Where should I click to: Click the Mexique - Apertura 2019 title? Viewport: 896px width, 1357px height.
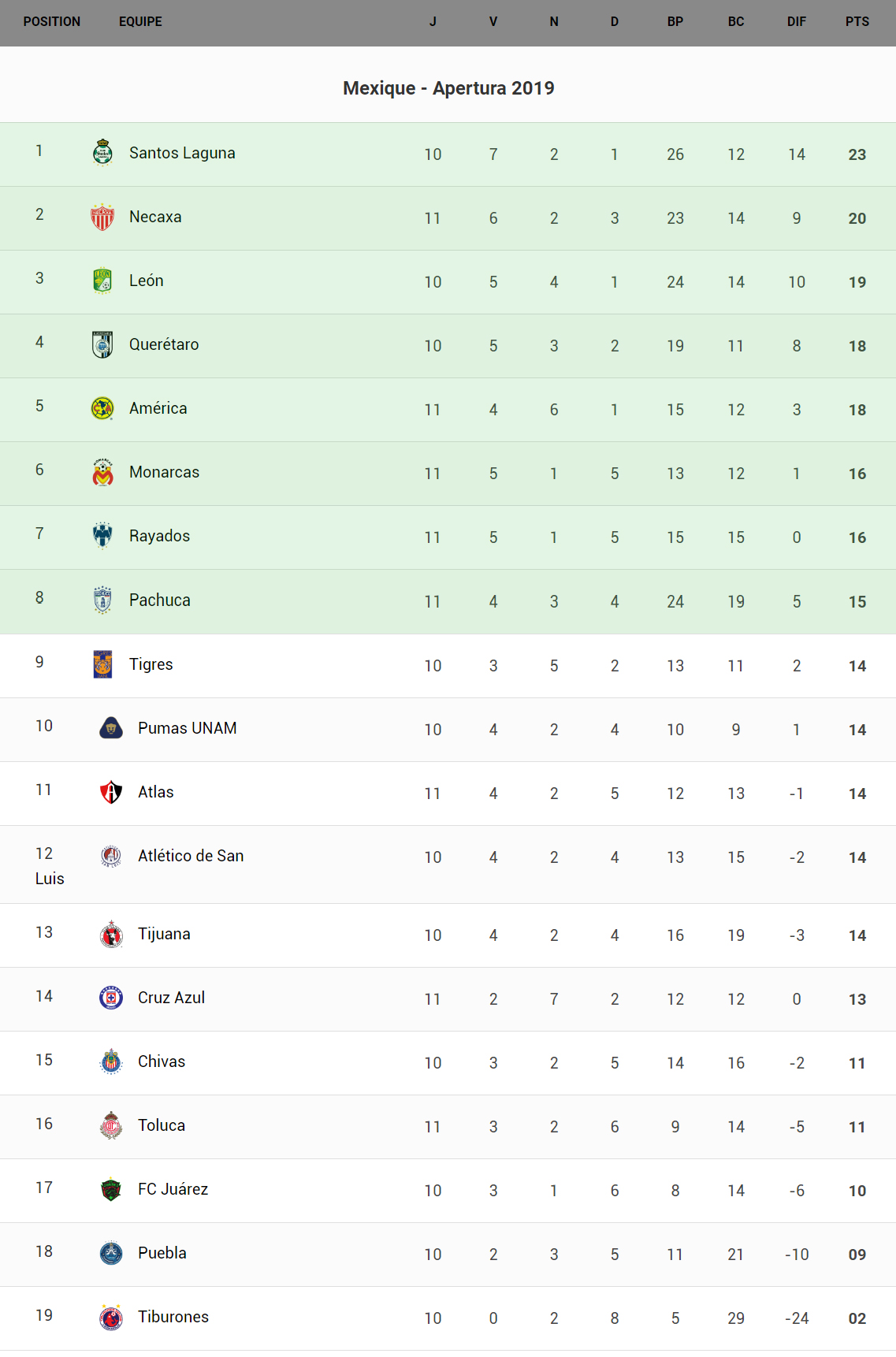point(448,88)
